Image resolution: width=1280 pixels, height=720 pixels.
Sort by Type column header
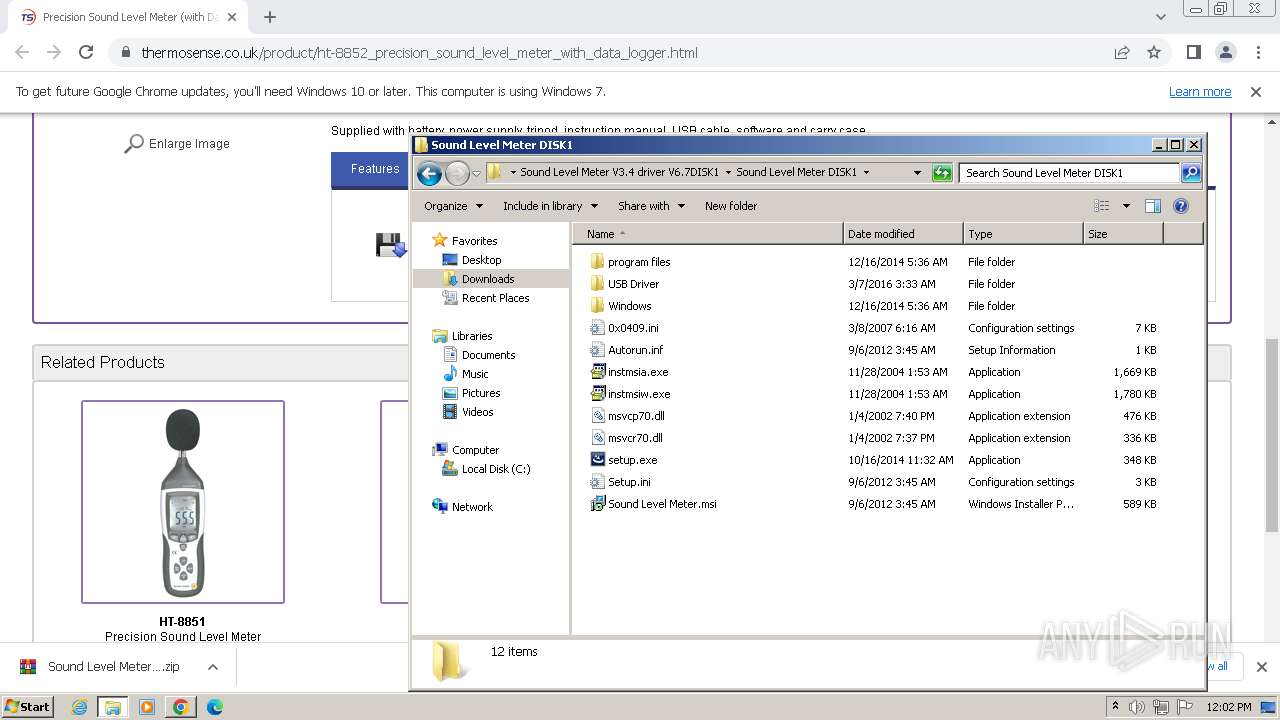tap(1023, 234)
